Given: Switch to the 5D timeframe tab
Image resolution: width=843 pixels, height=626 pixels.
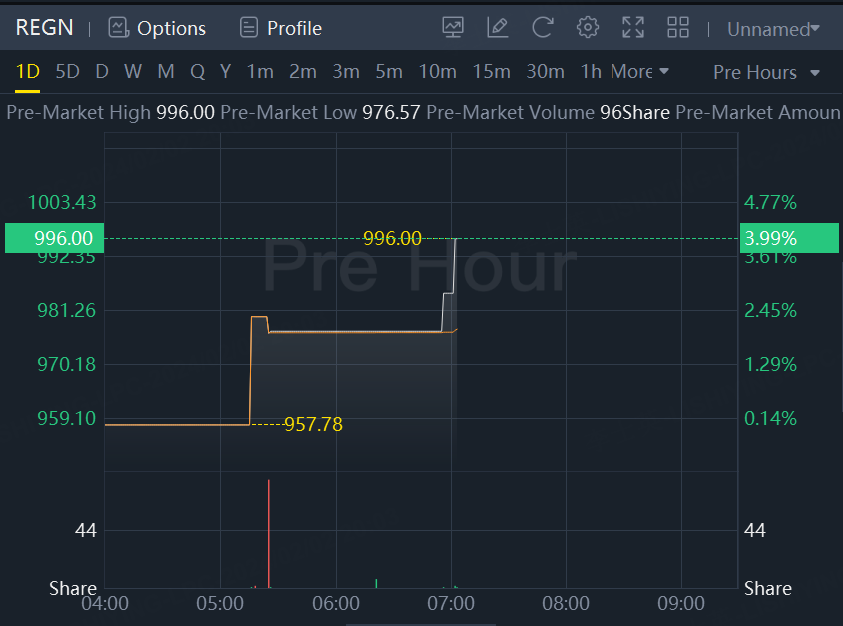Looking at the screenshot, I should point(67,72).
